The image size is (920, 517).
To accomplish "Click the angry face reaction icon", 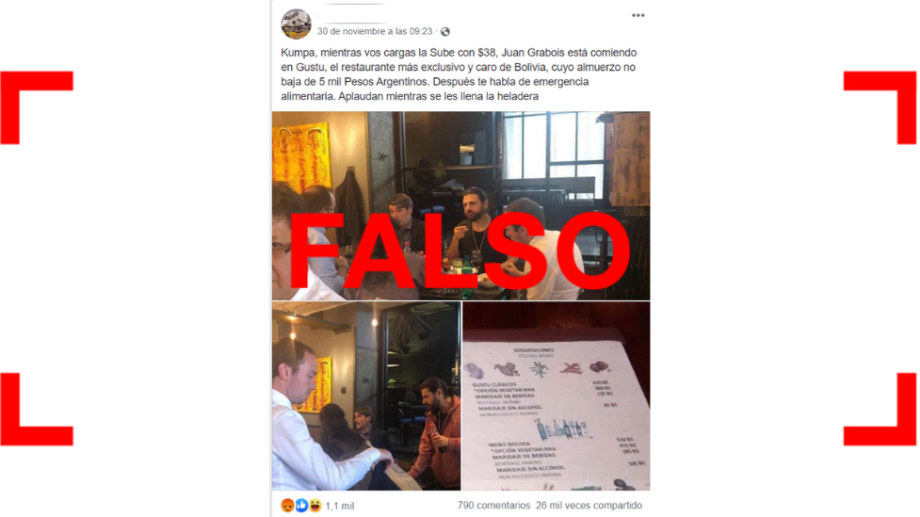I will click(288, 505).
